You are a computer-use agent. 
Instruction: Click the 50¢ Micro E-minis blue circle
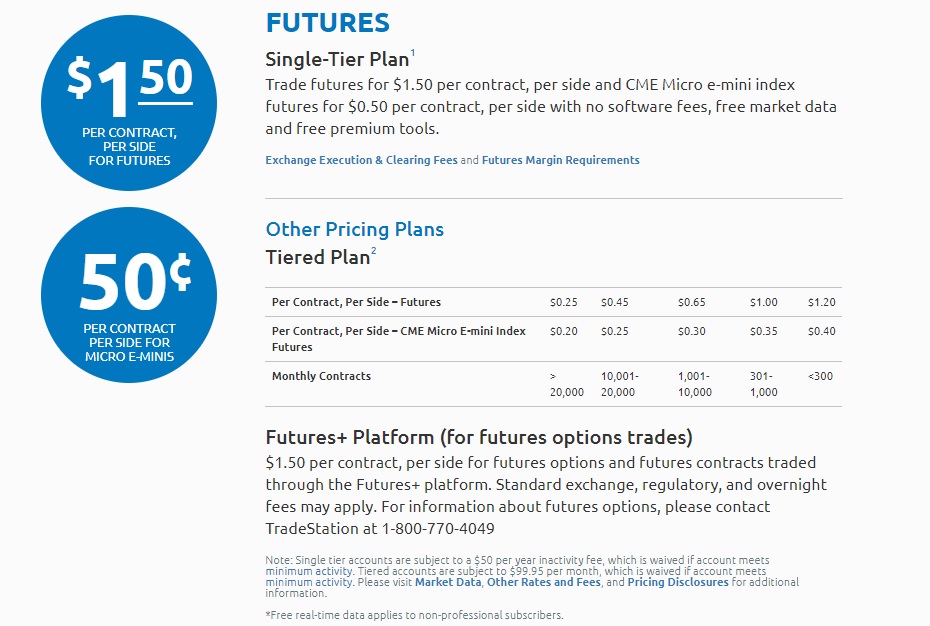129,295
